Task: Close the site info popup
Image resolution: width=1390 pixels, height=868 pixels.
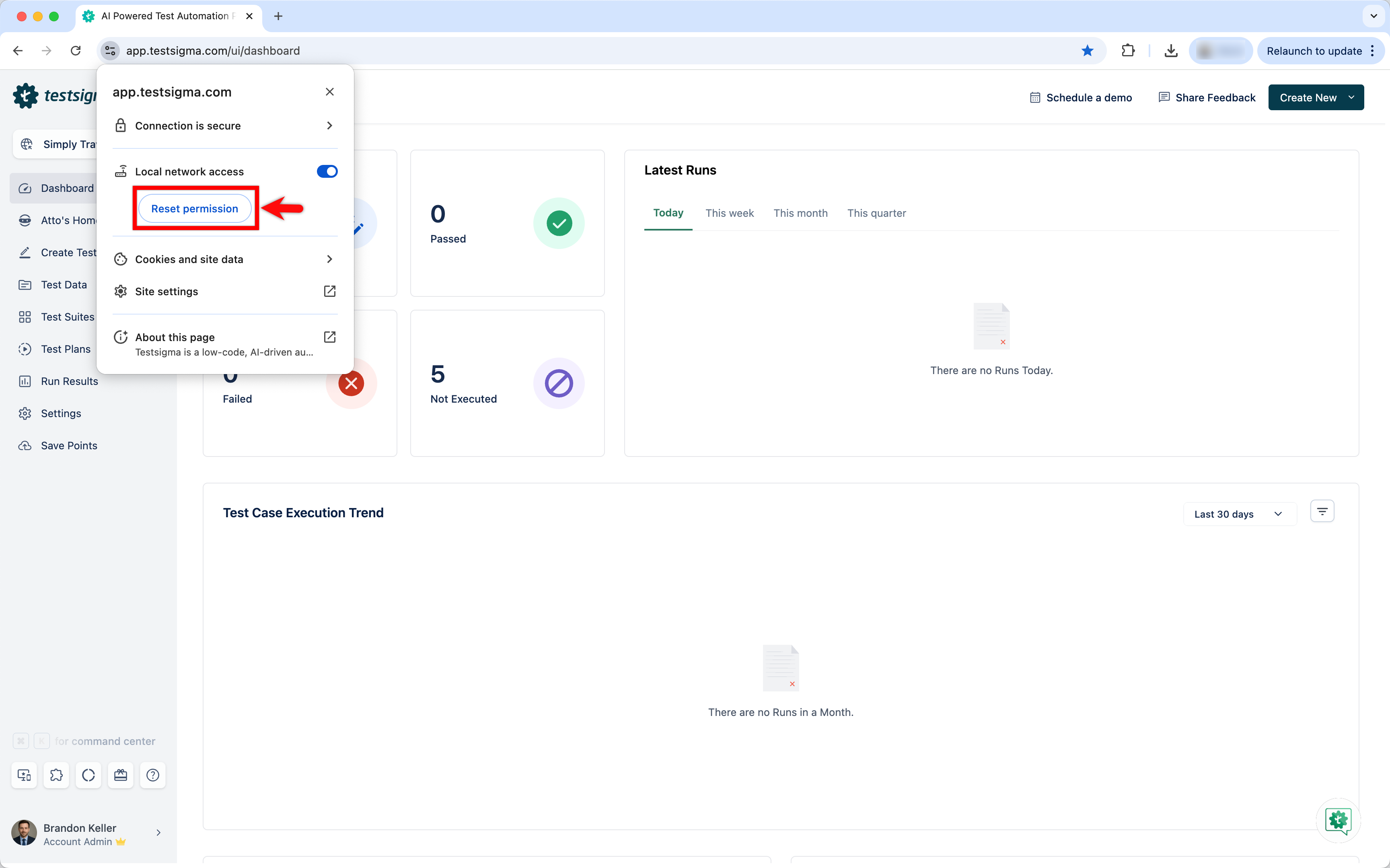Action: pyautogui.click(x=329, y=92)
